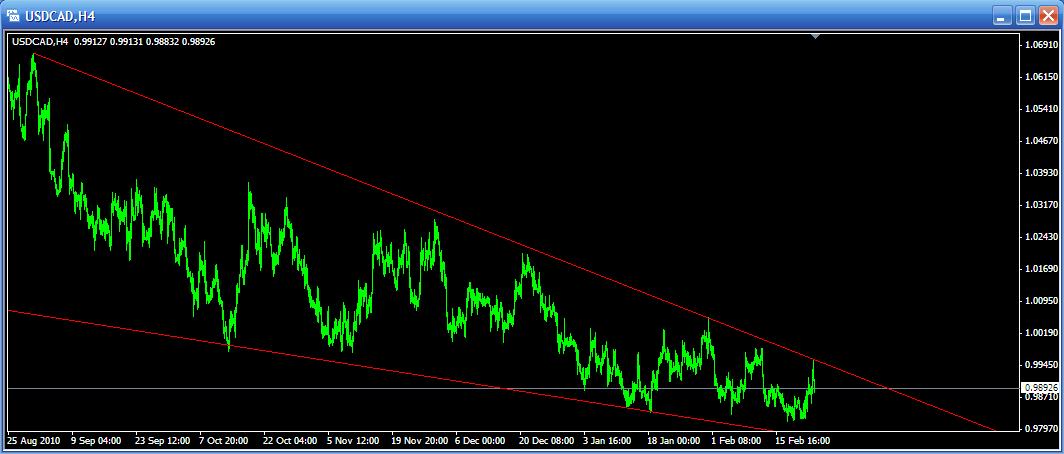Click the 15 Feb 16:00 time label
The height and width of the screenshot is (454, 1064).
pos(802,440)
